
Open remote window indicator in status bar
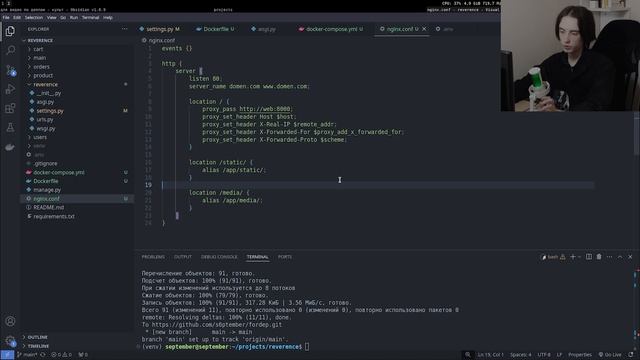tap(7, 355)
